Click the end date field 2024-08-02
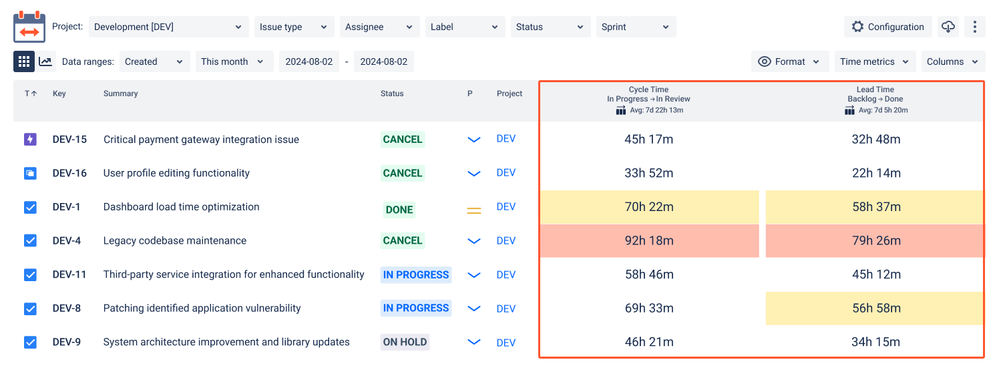Image resolution: width=999 pixels, height=370 pixels. (x=384, y=62)
